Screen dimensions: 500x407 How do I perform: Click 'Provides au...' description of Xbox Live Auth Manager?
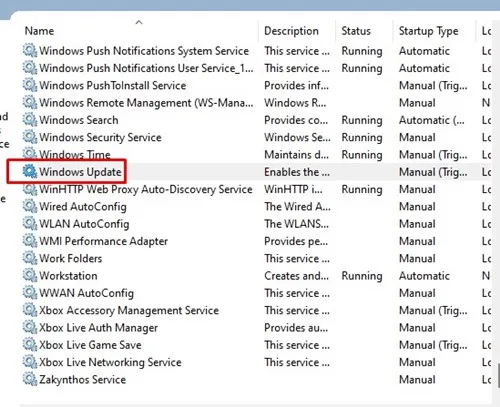[x=296, y=328]
